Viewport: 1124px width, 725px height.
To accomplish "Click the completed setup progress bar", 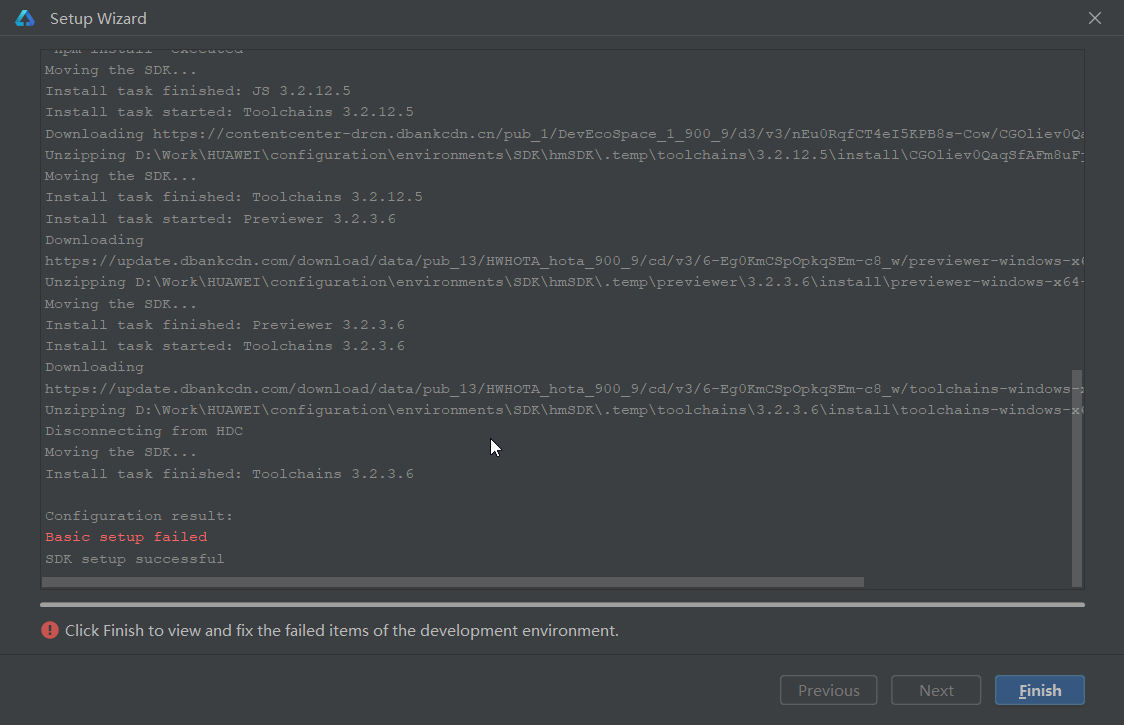I will (562, 605).
